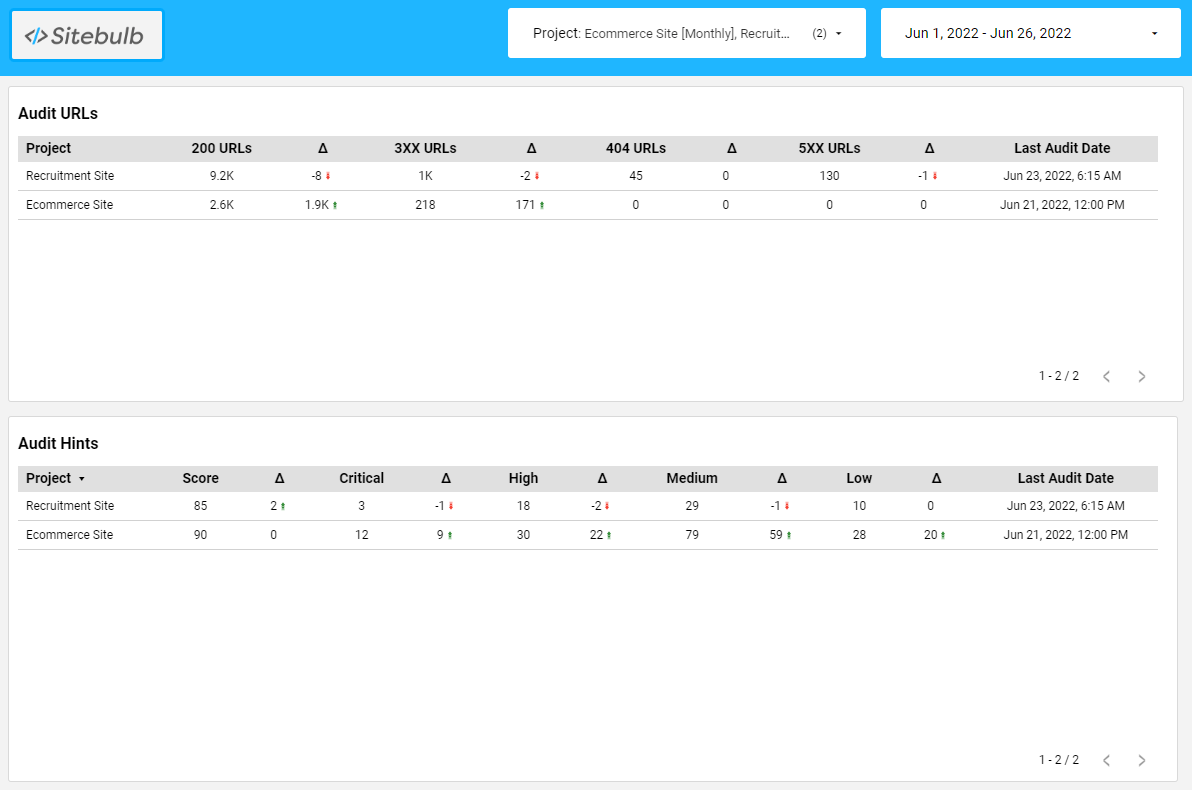The image size is (1192, 790).
Task: Click Jun 23, 2022 date in Audit URLs
Action: tap(1062, 176)
